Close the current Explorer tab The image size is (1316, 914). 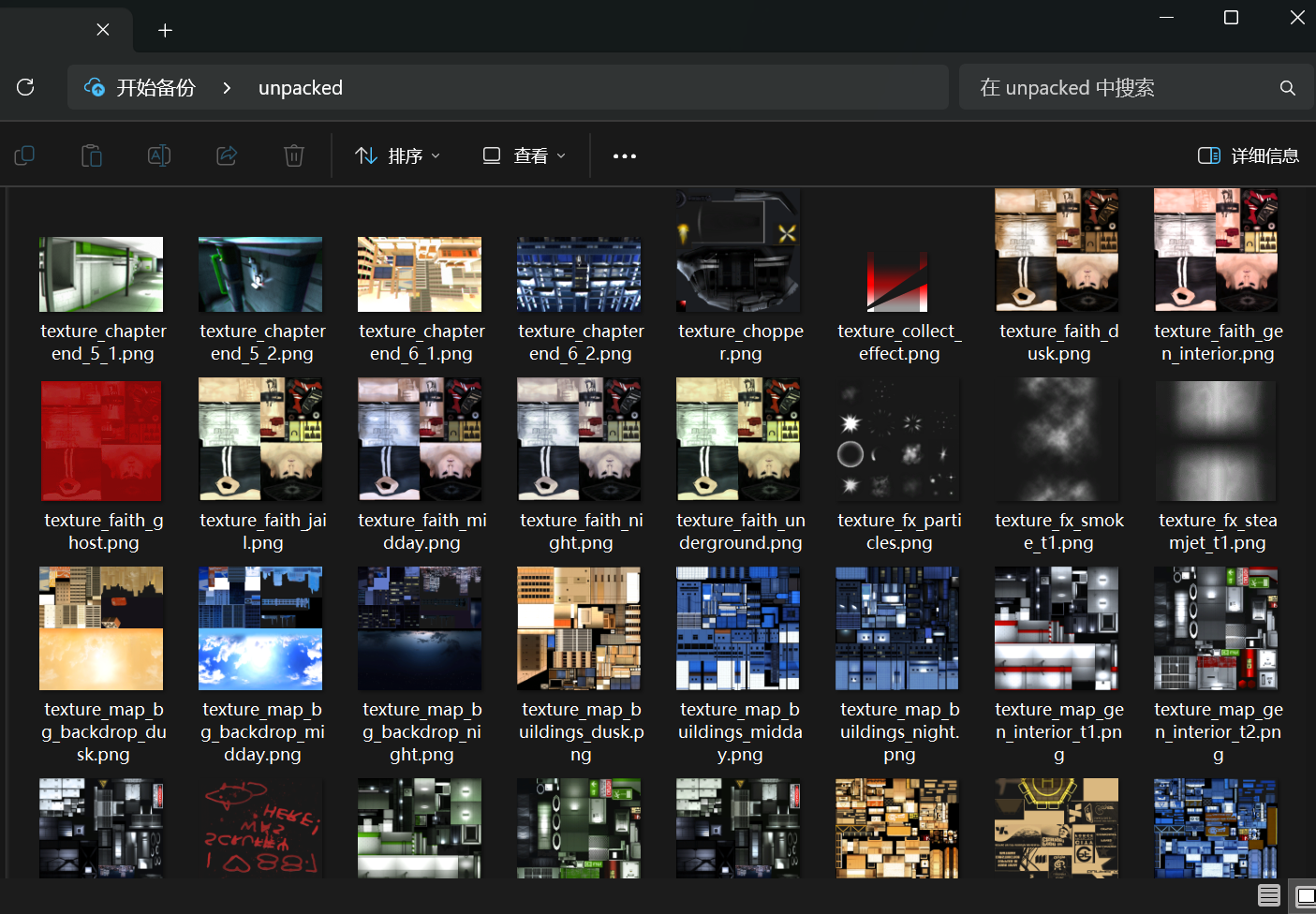103,30
